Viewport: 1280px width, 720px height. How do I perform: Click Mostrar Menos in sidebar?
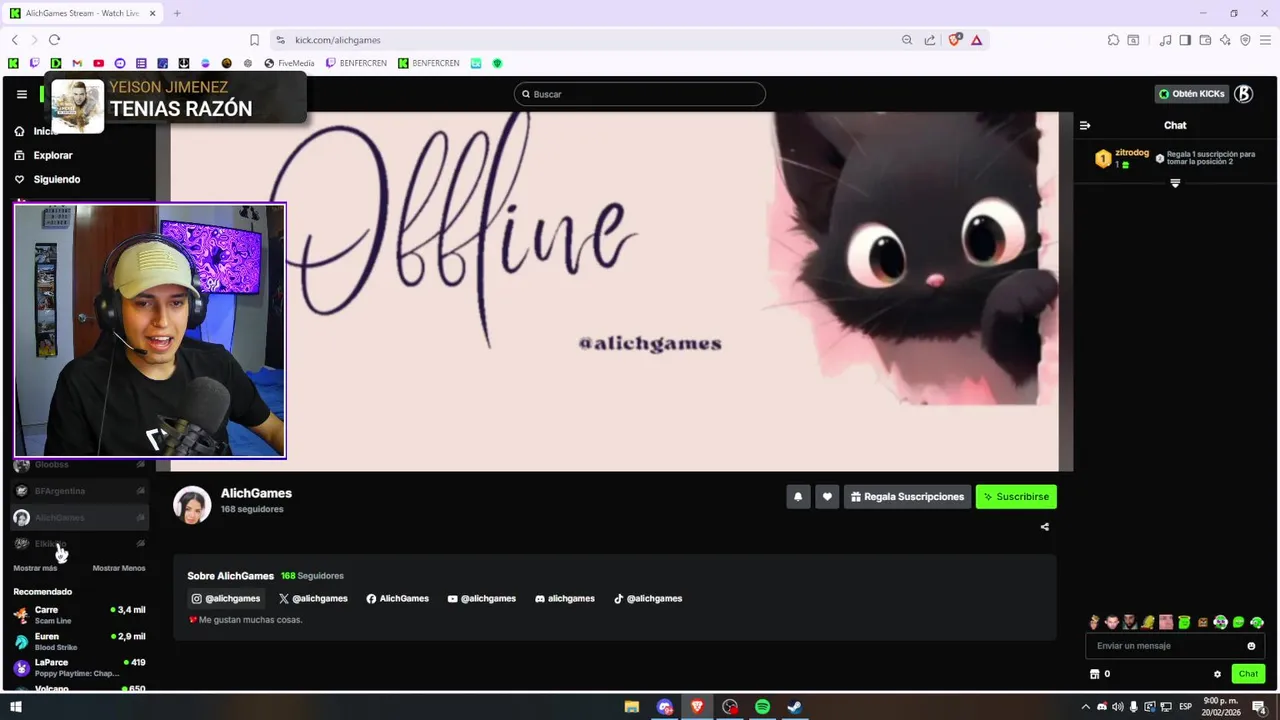119,568
